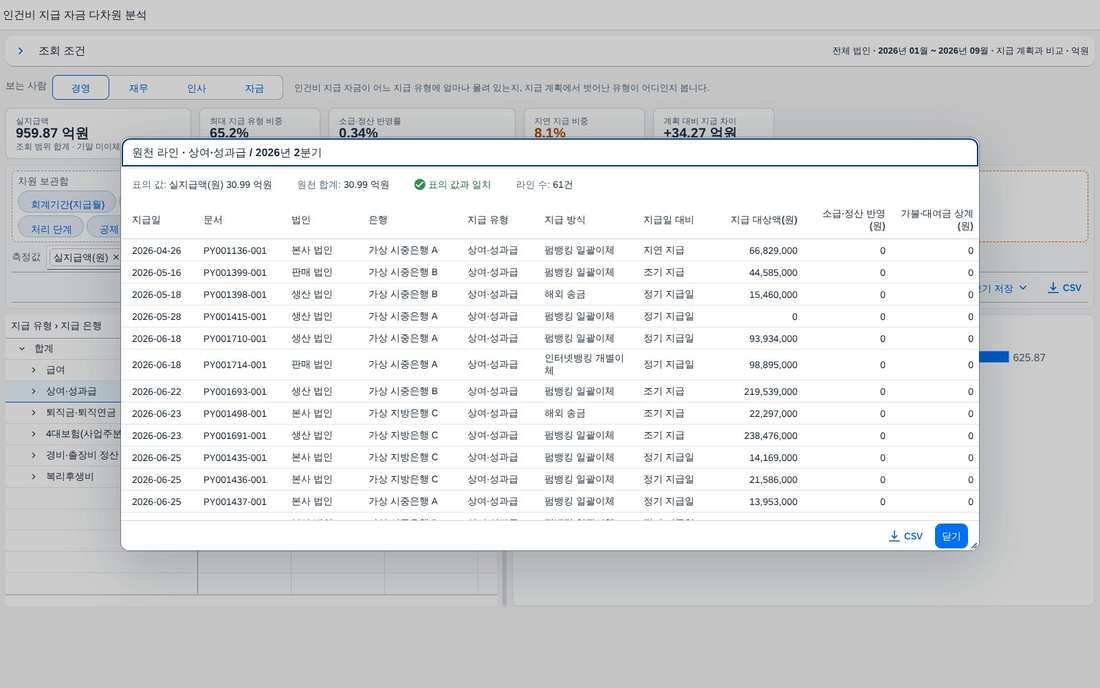Expand the 상여·성과급 tree row
Image resolution: width=1100 pixels, height=688 pixels.
[x=33, y=391]
